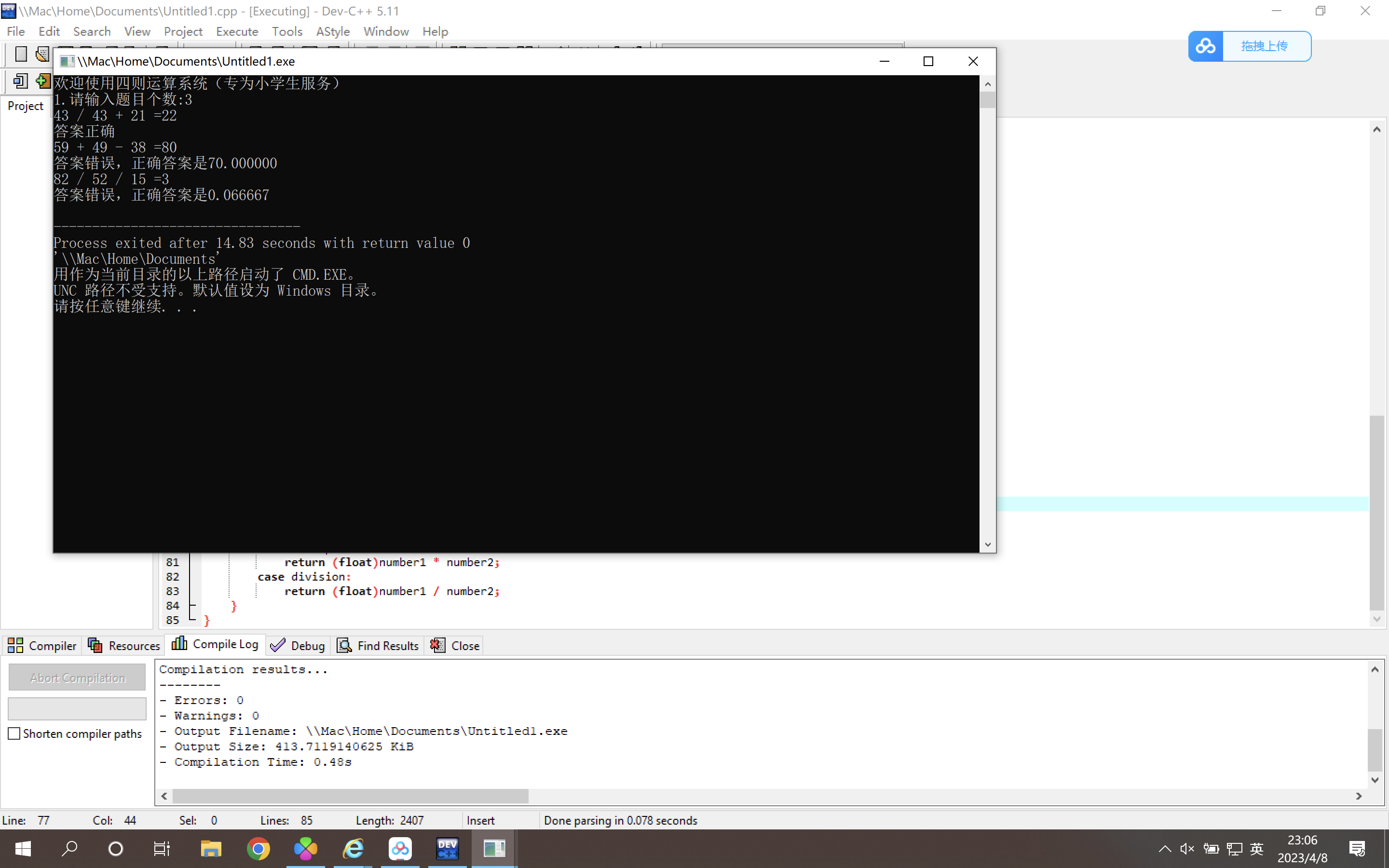Expand hidden system tray icons chevron
The image size is (1389, 868).
[x=1165, y=849]
